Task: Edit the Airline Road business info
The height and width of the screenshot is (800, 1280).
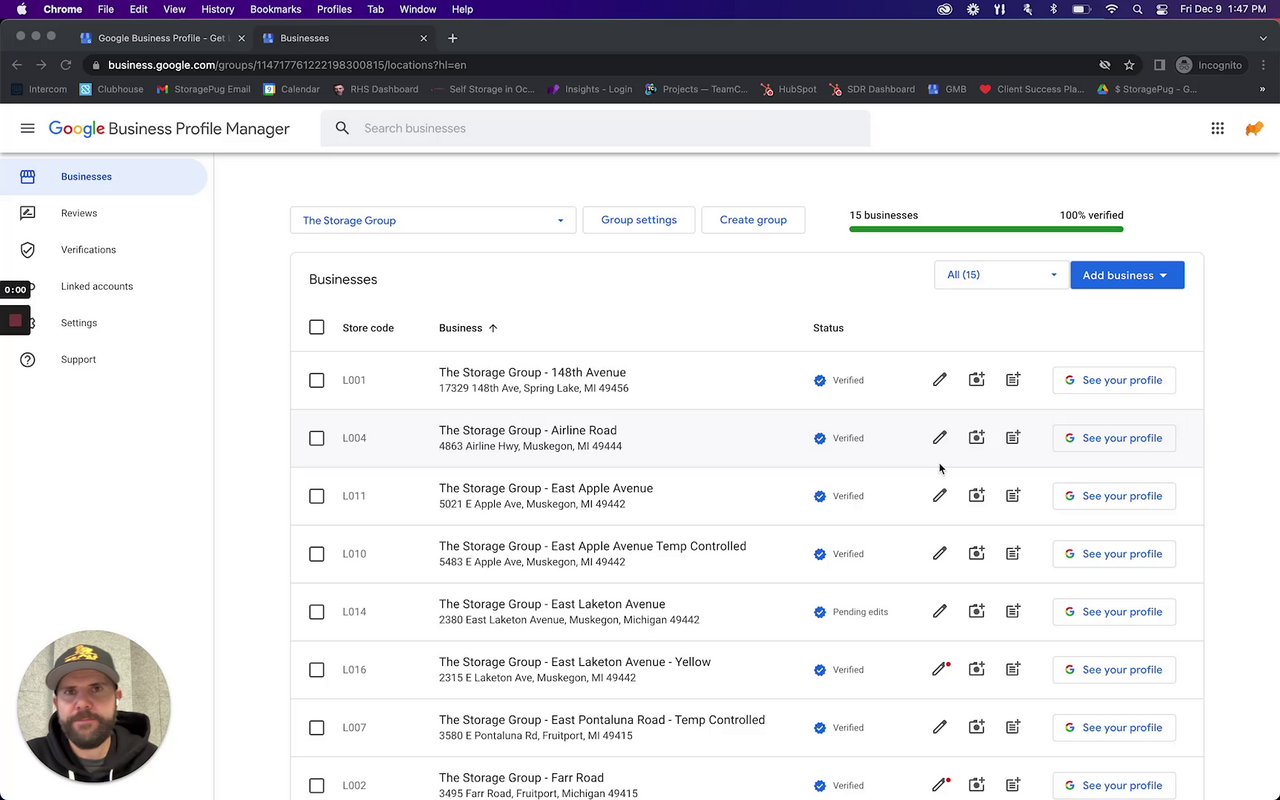Action: click(940, 438)
